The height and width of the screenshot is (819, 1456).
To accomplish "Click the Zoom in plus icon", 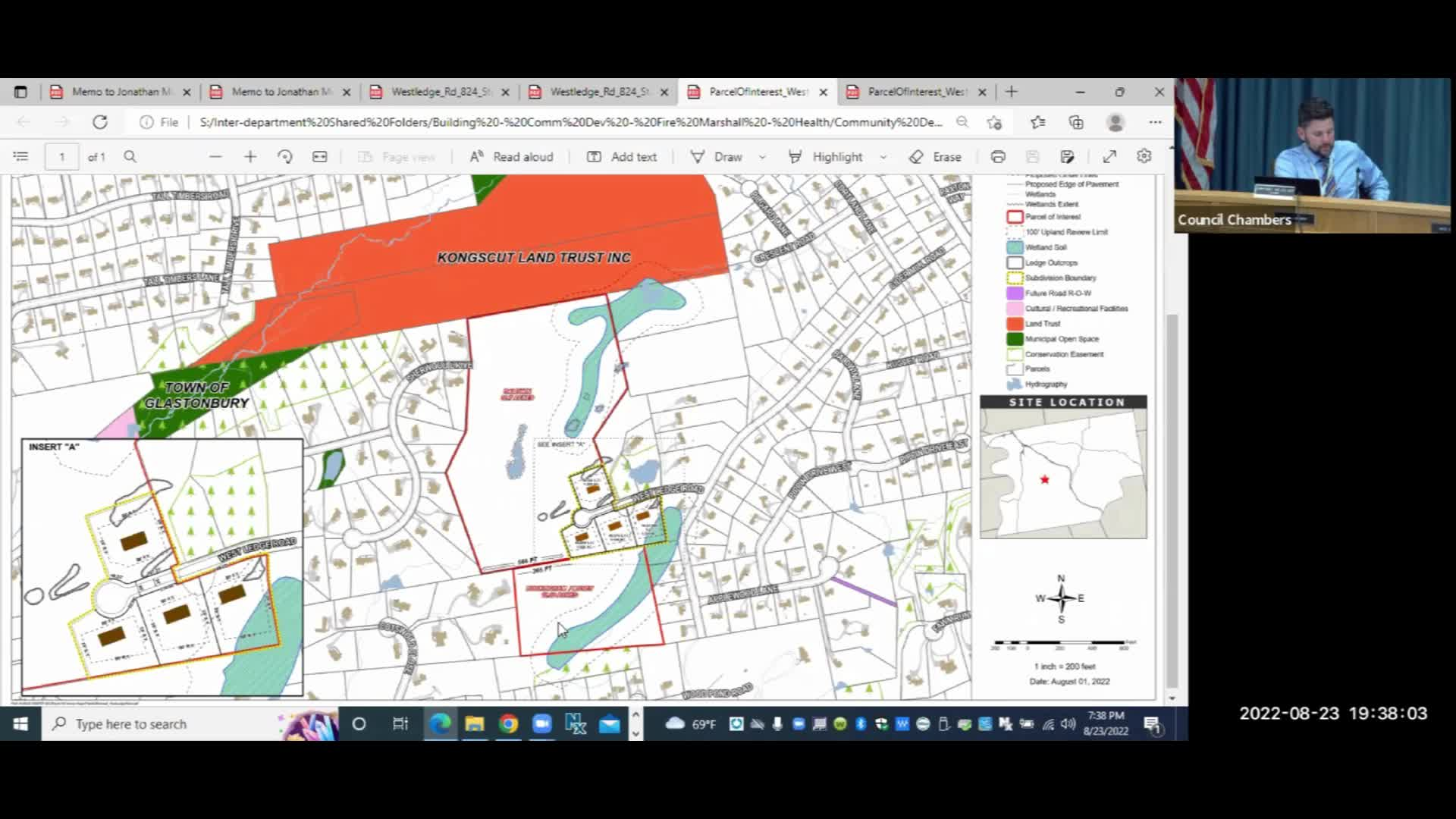I will [250, 157].
